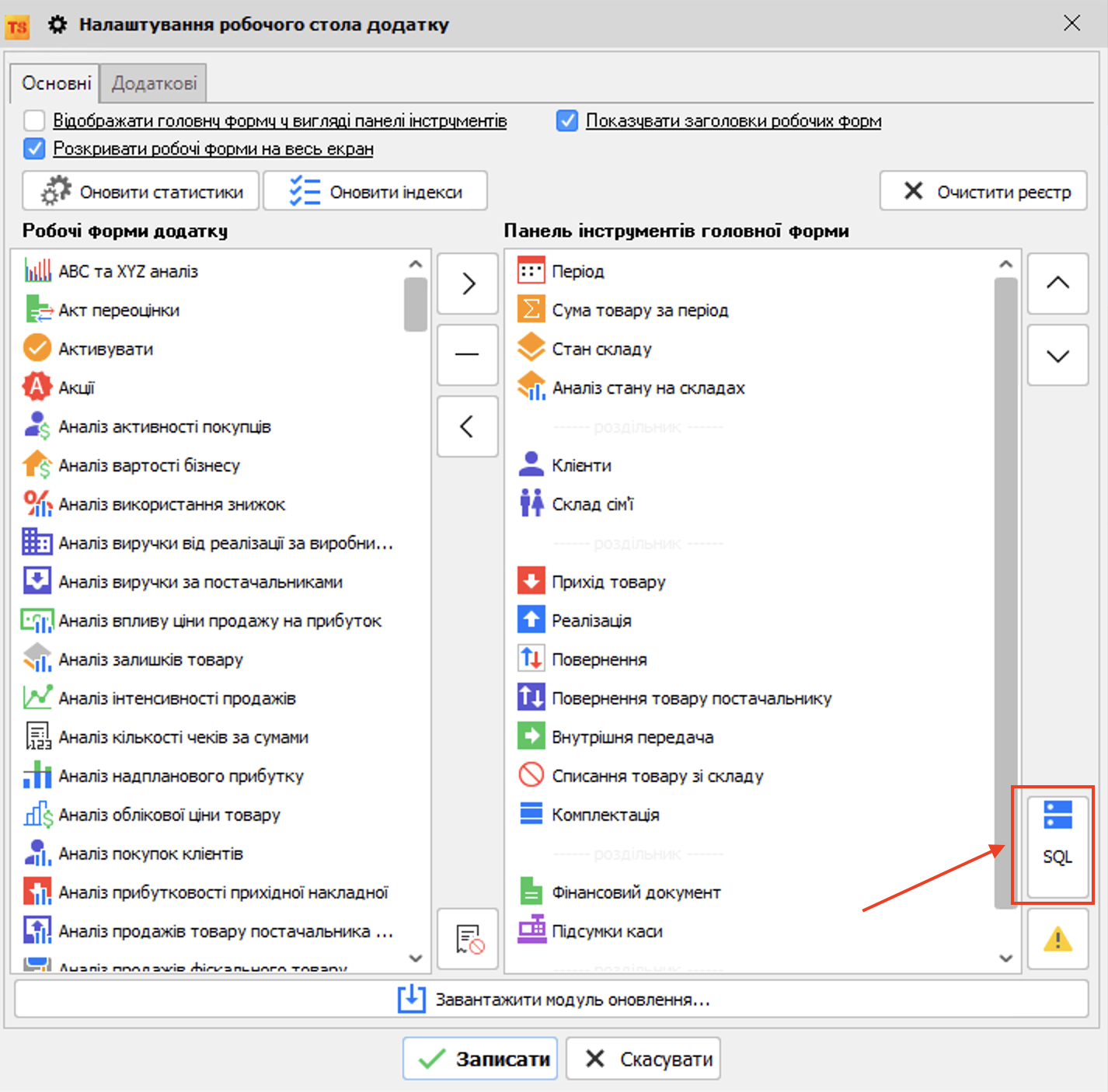Move selected toolbar item down
The image size is (1108, 1092).
[1057, 356]
